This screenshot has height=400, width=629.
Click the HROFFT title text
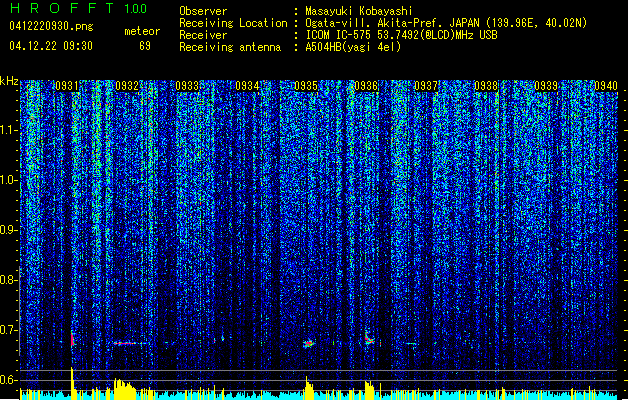pos(62,8)
